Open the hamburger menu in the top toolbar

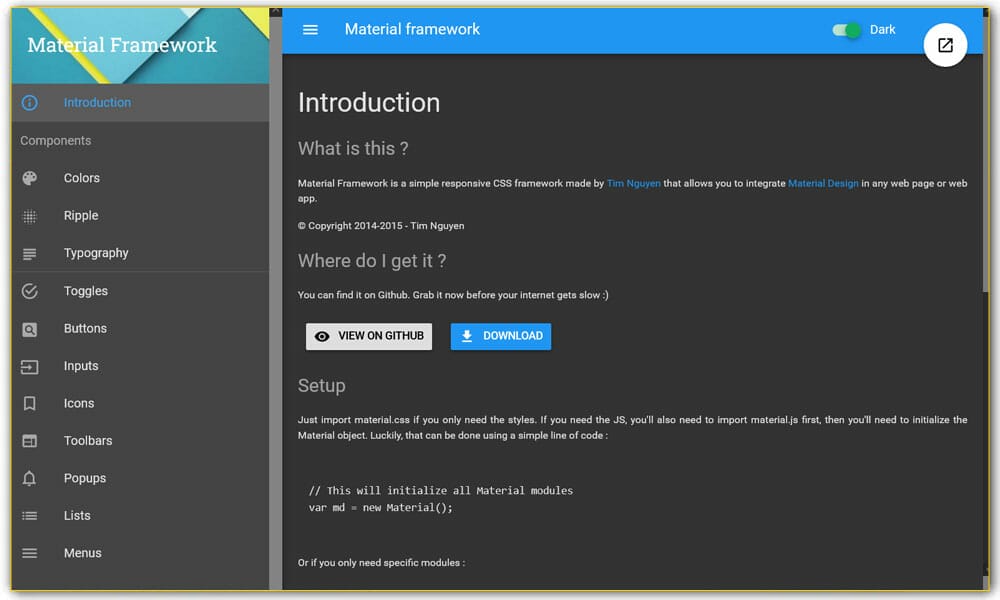tap(310, 29)
